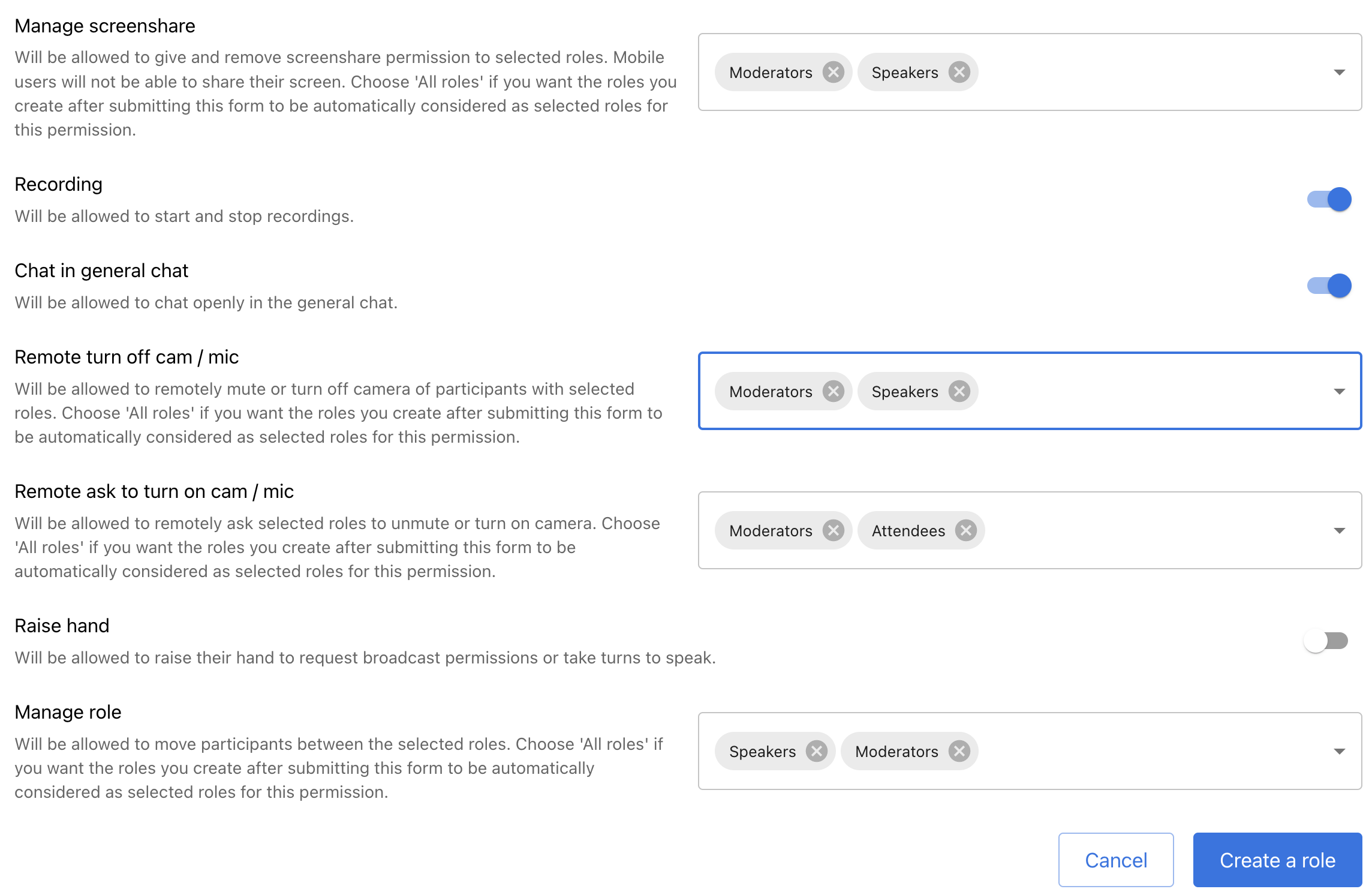Remove Moderators chip from Manage role
The image size is (1372, 895).
coord(959,752)
